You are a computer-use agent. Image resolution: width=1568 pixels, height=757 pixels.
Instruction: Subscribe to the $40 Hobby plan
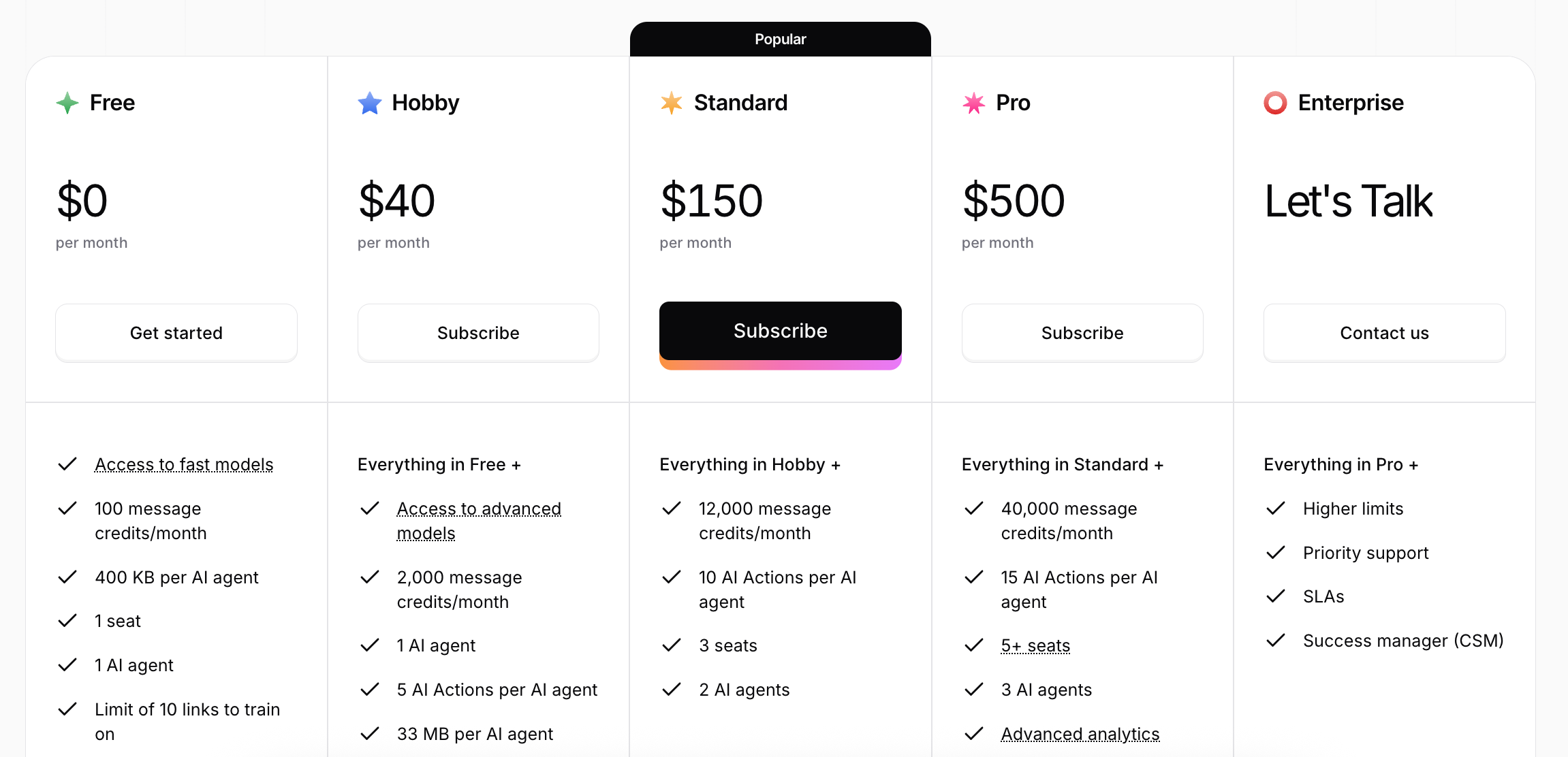pos(478,332)
